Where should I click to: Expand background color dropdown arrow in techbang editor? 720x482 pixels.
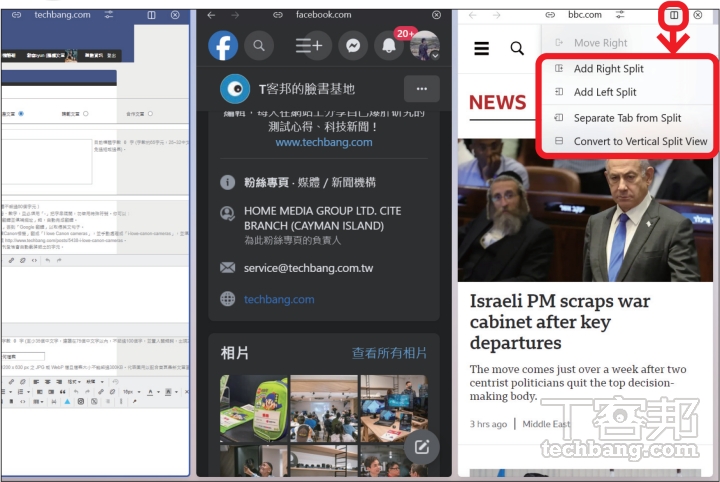(x=176, y=392)
